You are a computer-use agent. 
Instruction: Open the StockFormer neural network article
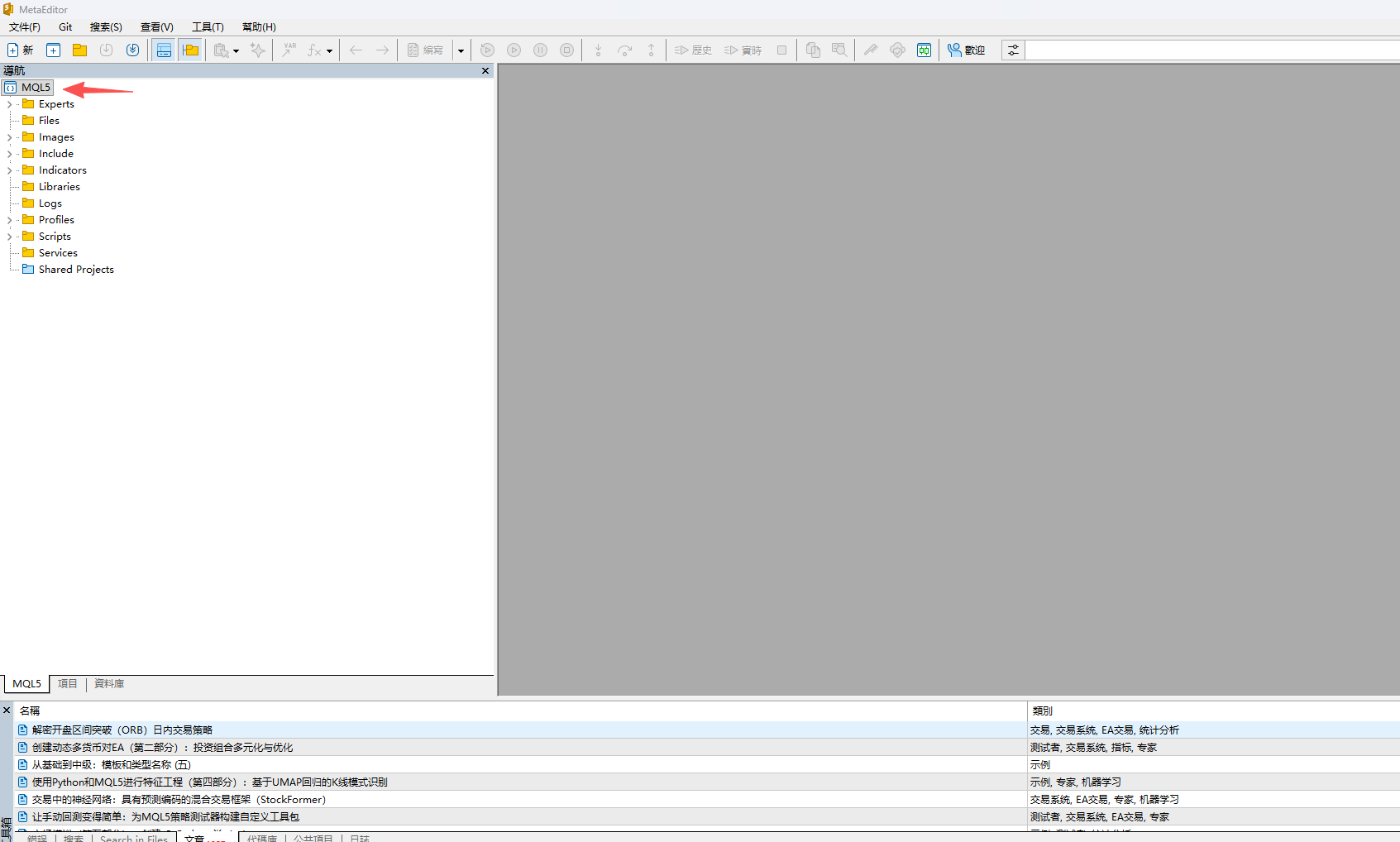coord(179,800)
